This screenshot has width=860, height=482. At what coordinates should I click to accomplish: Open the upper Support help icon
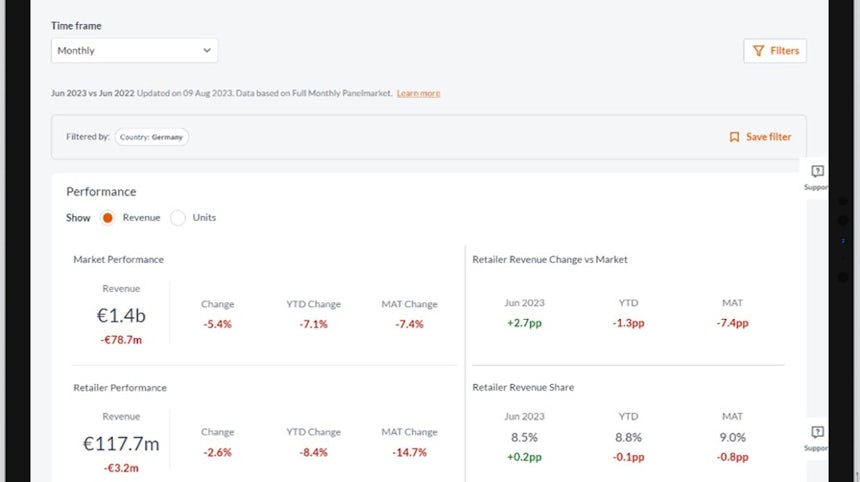[817, 172]
